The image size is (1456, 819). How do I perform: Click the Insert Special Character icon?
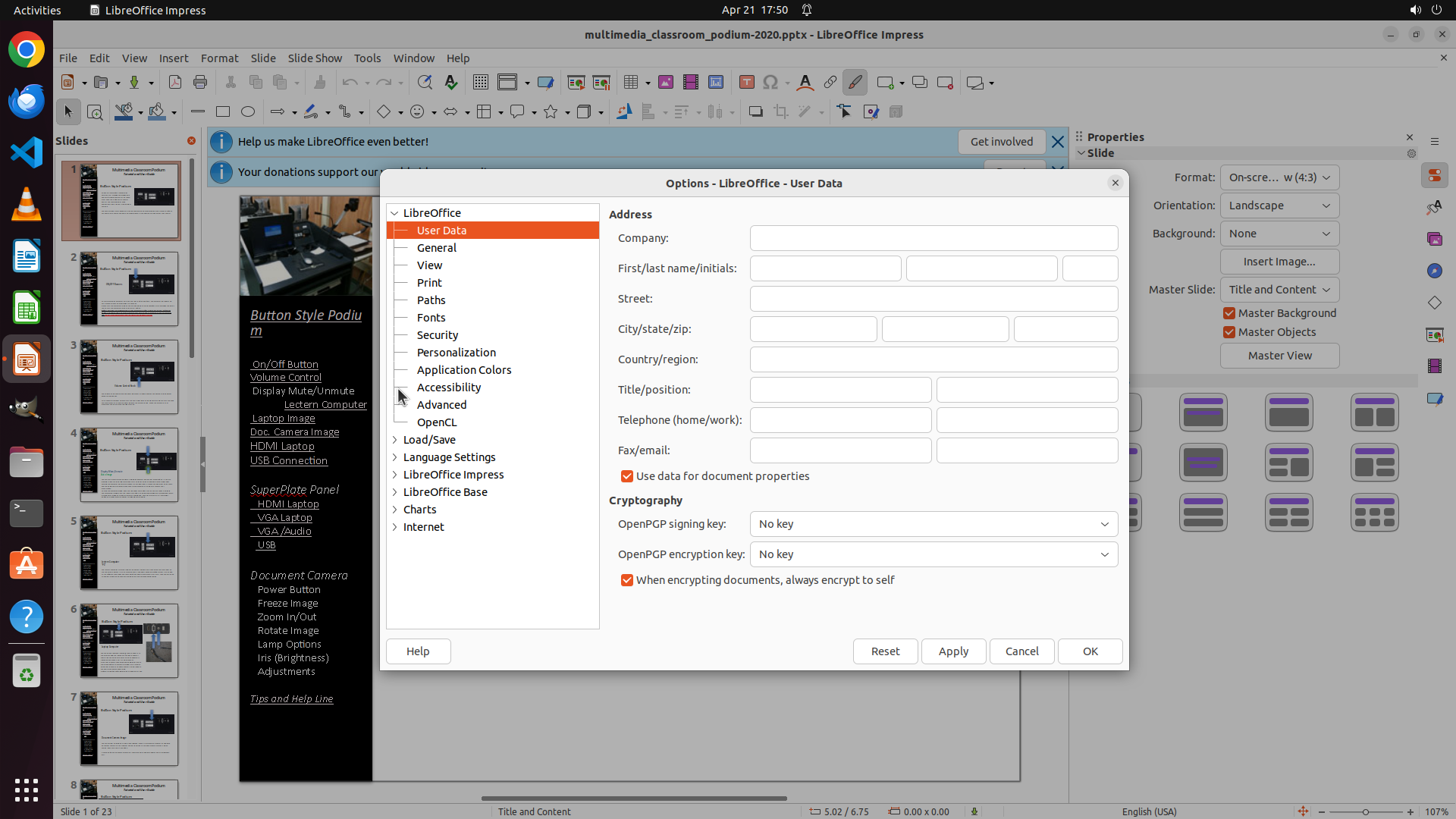point(770,83)
